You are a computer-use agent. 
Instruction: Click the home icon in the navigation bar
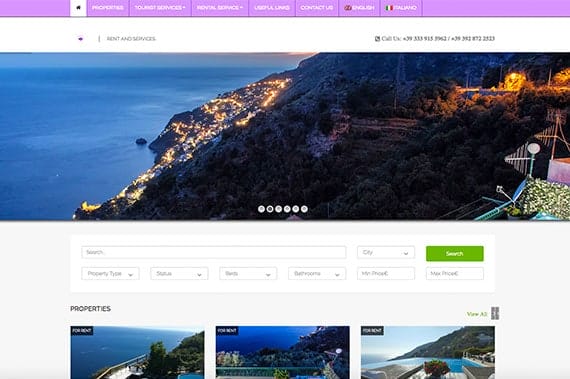(x=78, y=8)
